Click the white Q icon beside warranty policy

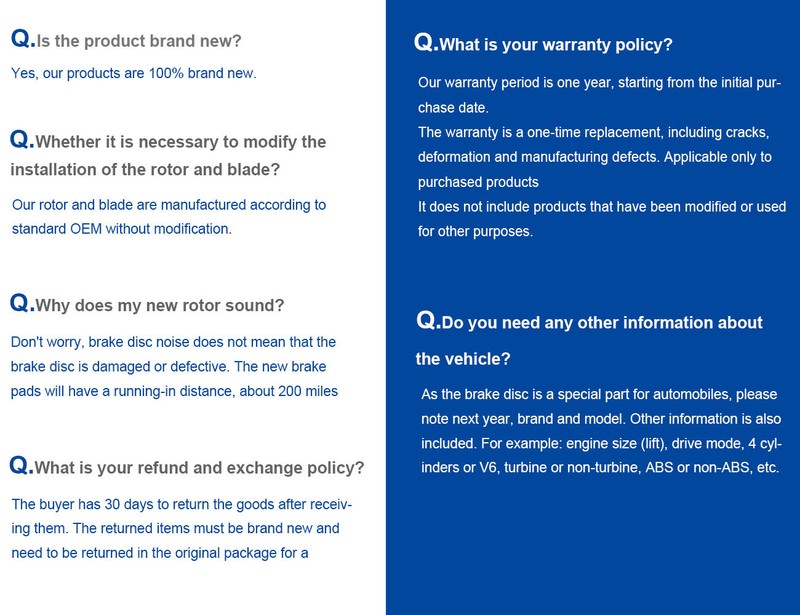point(424,42)
